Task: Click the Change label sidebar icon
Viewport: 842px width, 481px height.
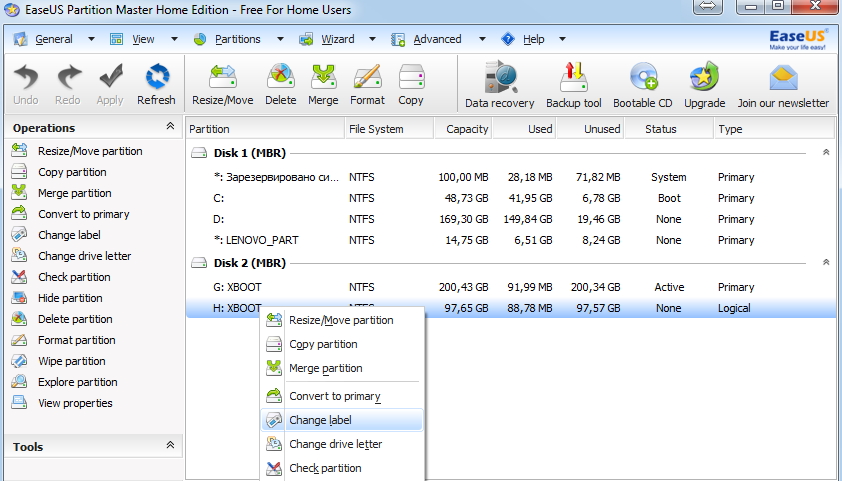Action: 19,235
